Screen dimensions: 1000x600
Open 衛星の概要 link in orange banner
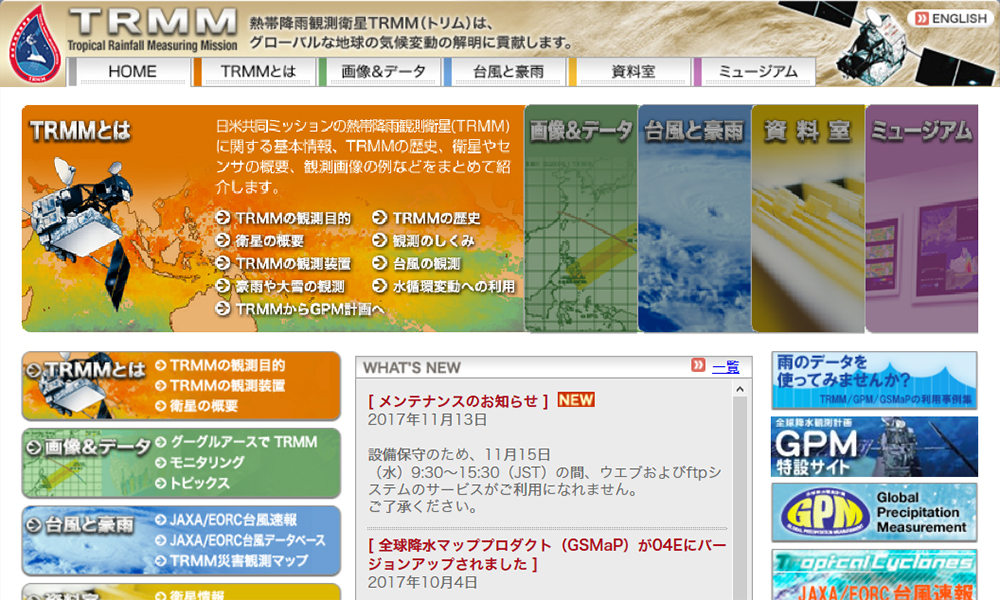coord(269,240)
